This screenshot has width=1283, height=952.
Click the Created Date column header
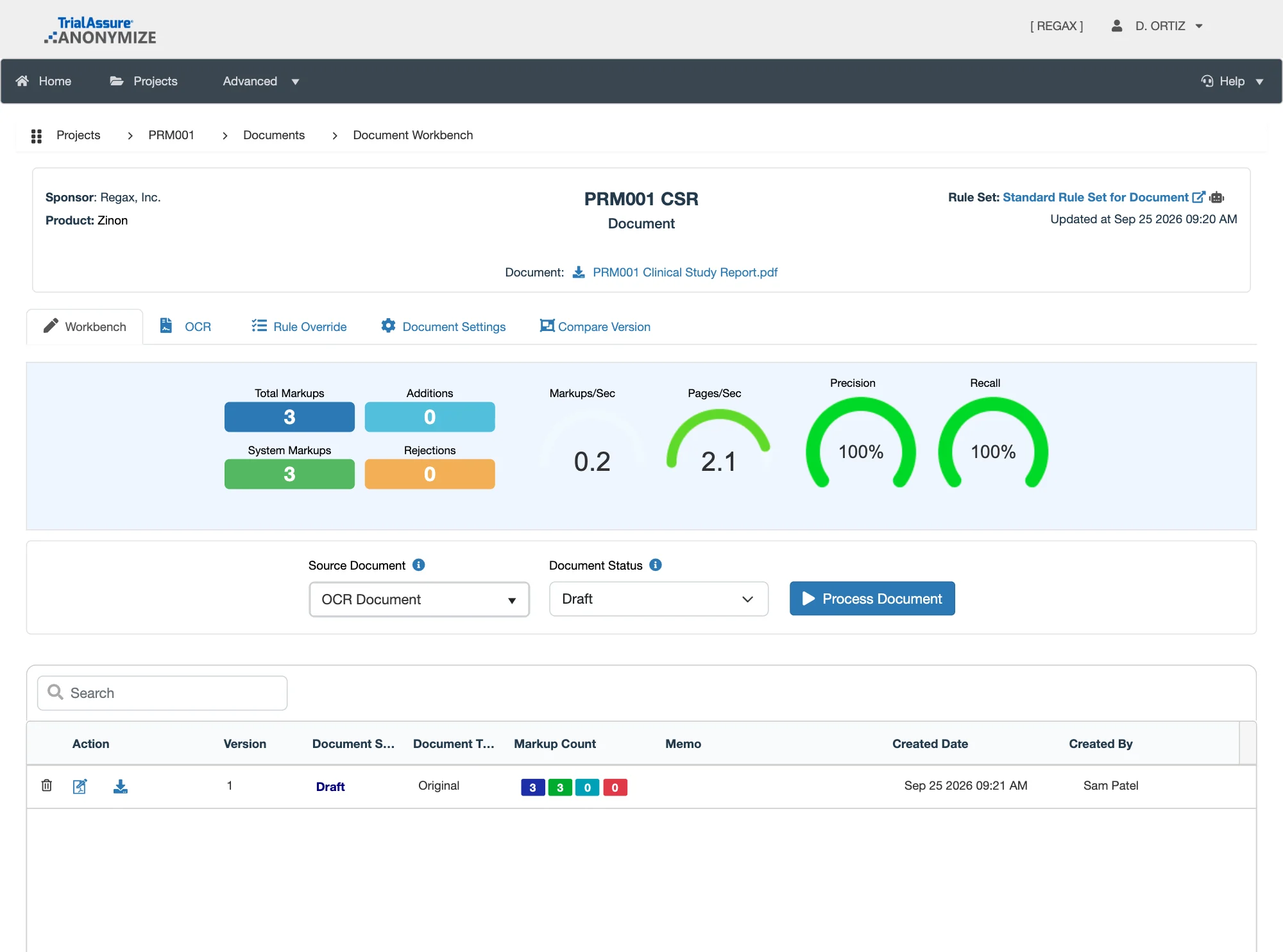pos(930,744)
